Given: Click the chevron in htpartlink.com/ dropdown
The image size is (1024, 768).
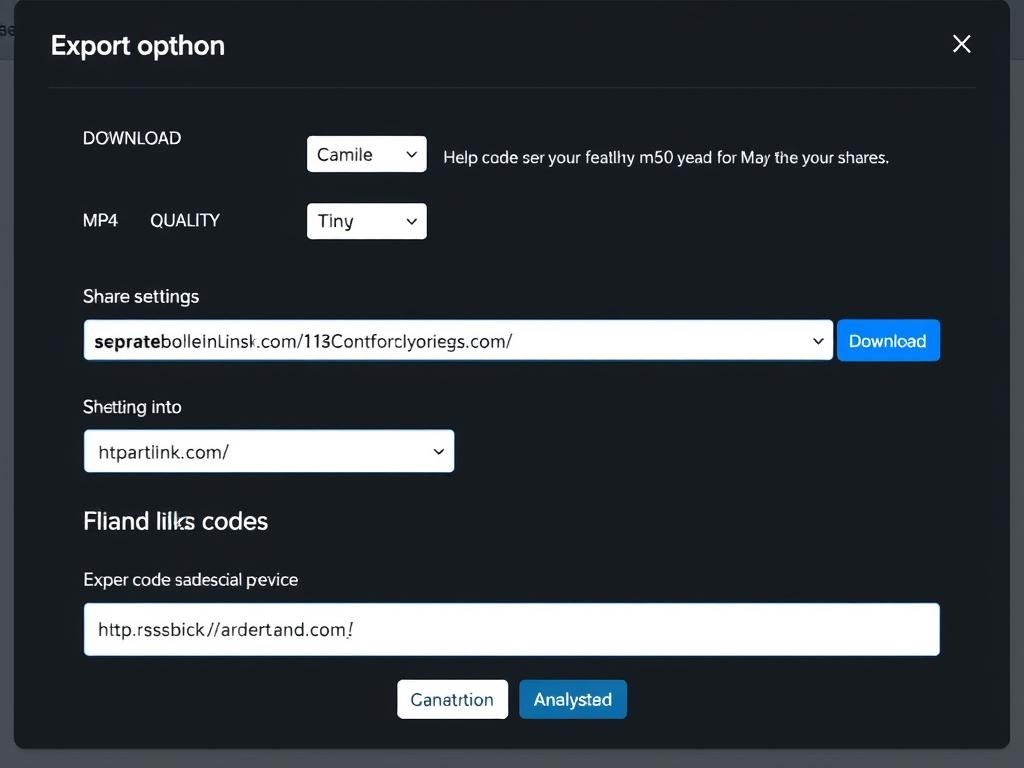Looking at the screenshot, I should (x=438, y=452).
